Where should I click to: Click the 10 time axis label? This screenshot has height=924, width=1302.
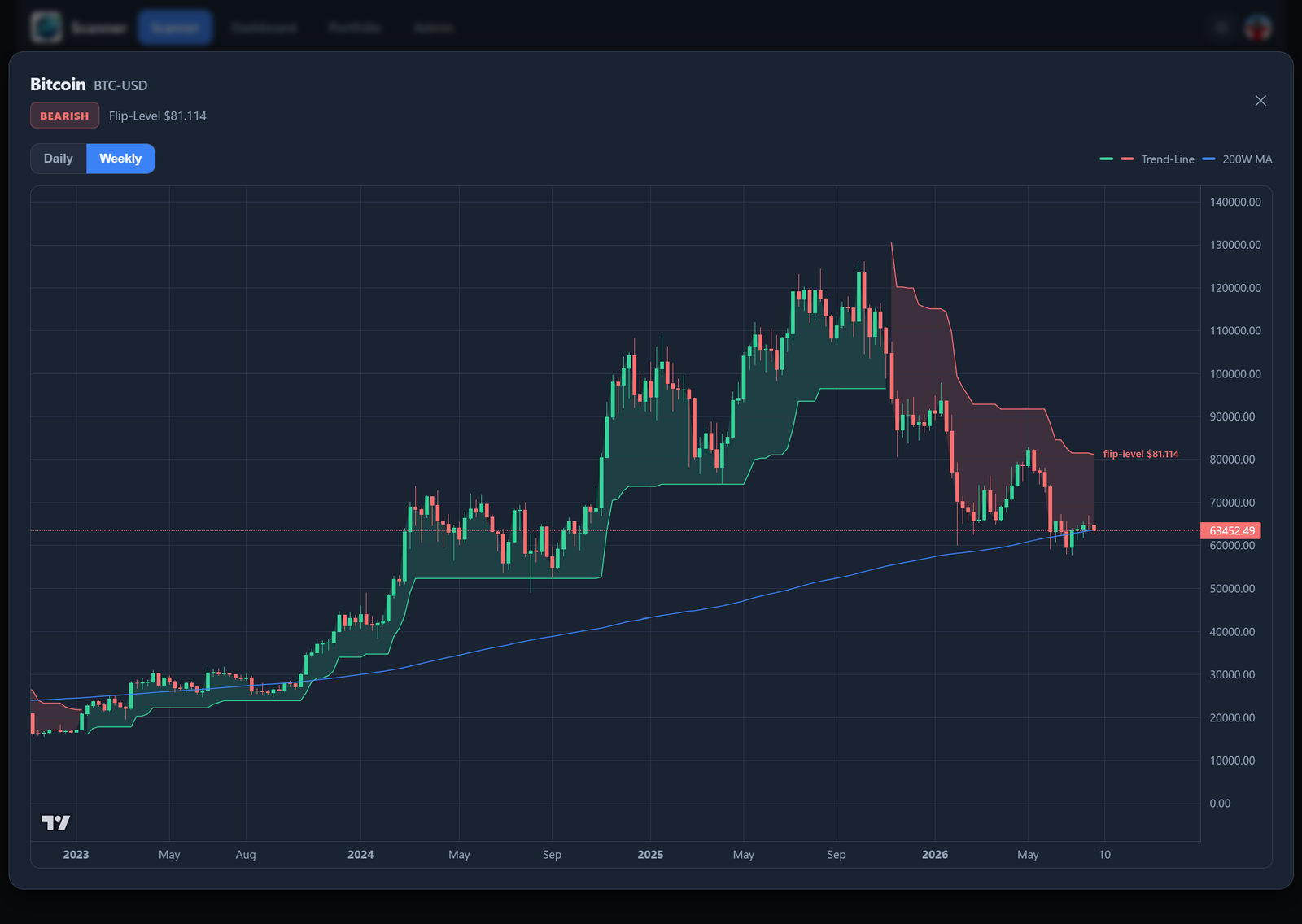(x=1104, y=855)
